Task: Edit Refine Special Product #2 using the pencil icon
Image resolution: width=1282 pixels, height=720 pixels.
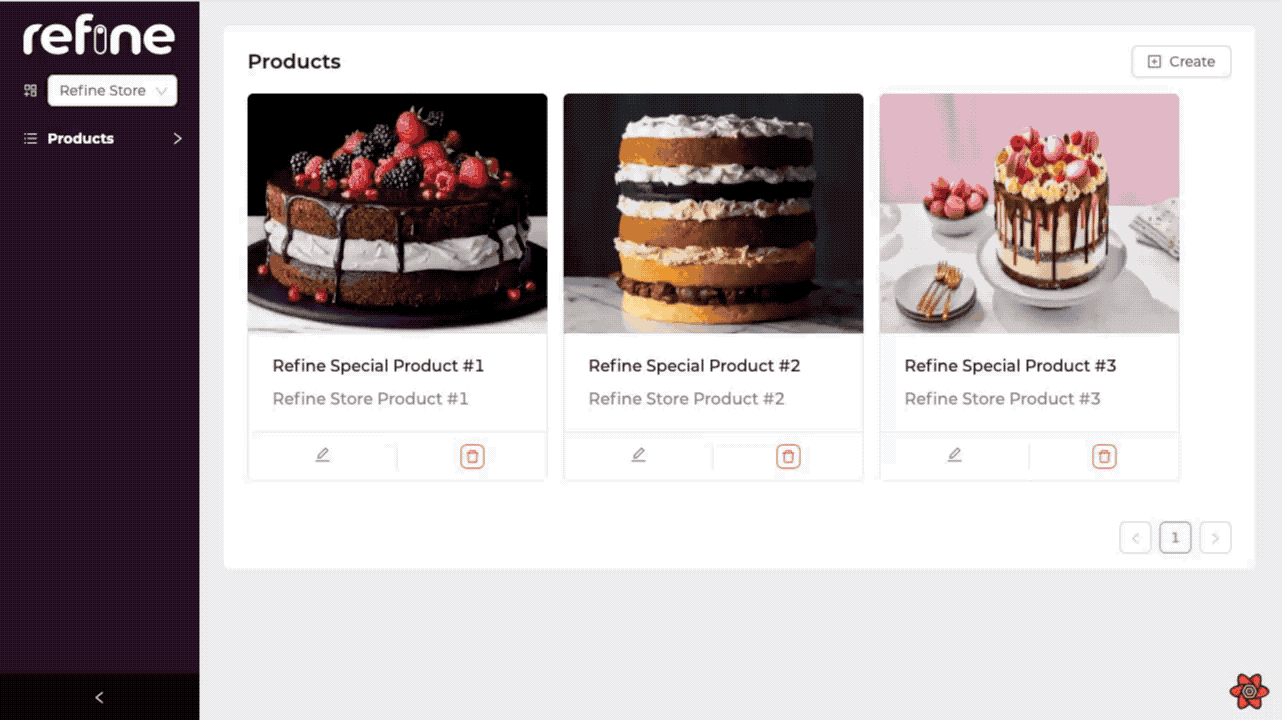Action: pyautogui.click(x=638, y=456)
